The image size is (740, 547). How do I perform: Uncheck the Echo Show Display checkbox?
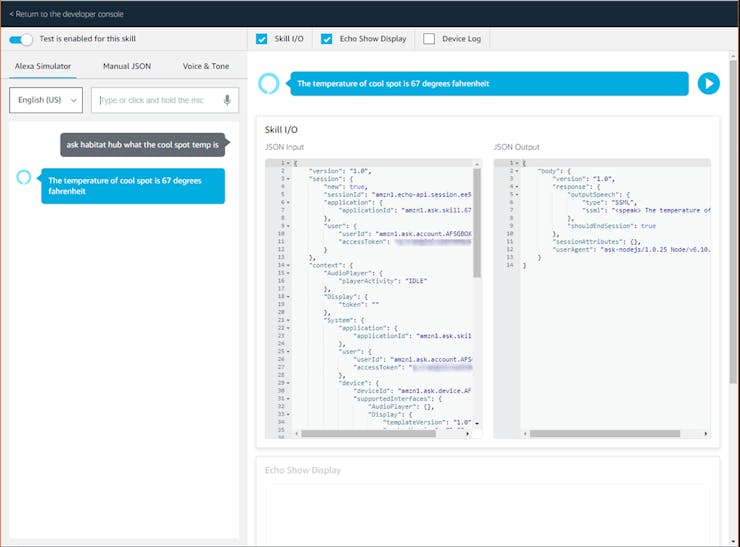pyautogui.click(x=326, y=39)
